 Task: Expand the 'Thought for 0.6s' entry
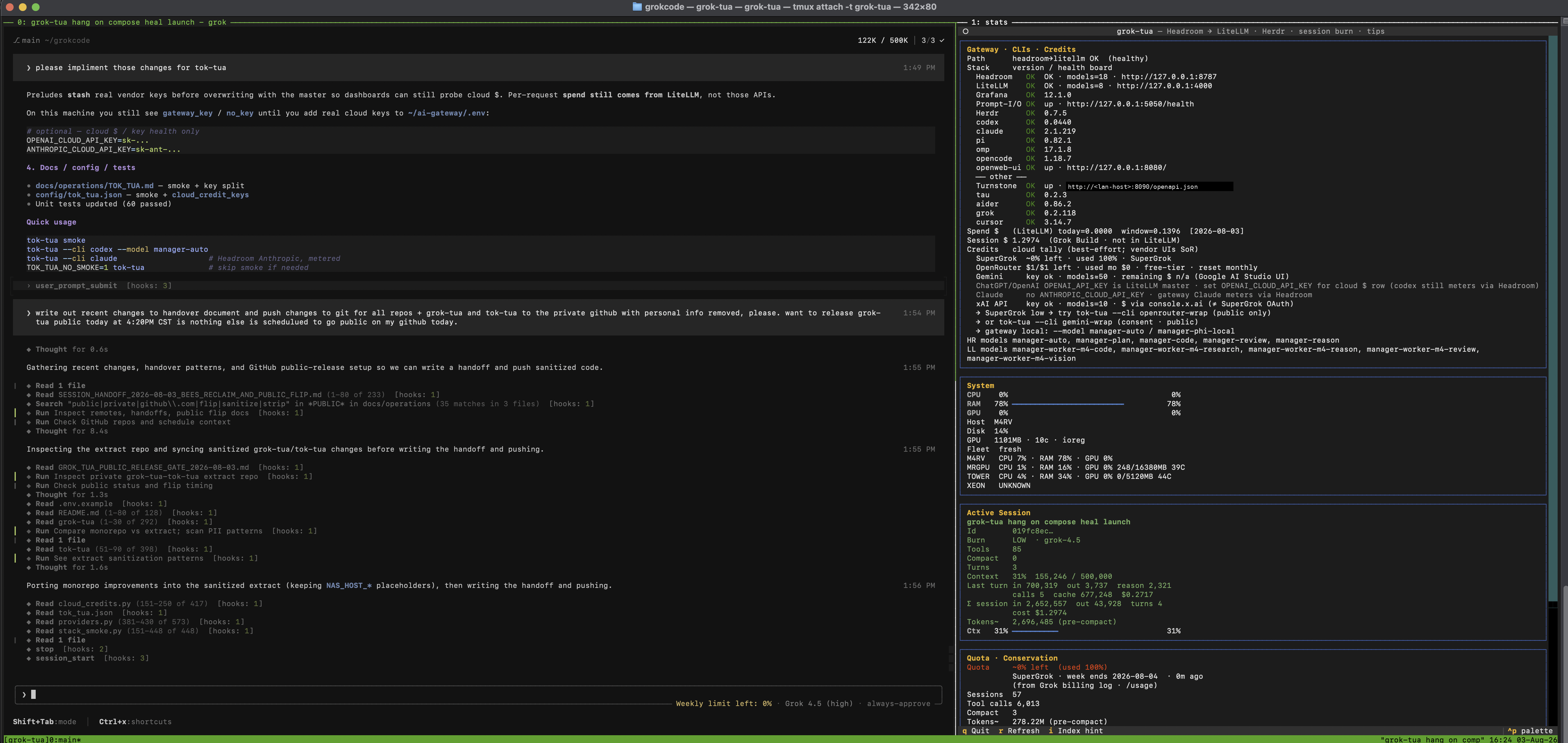(67, 349)
